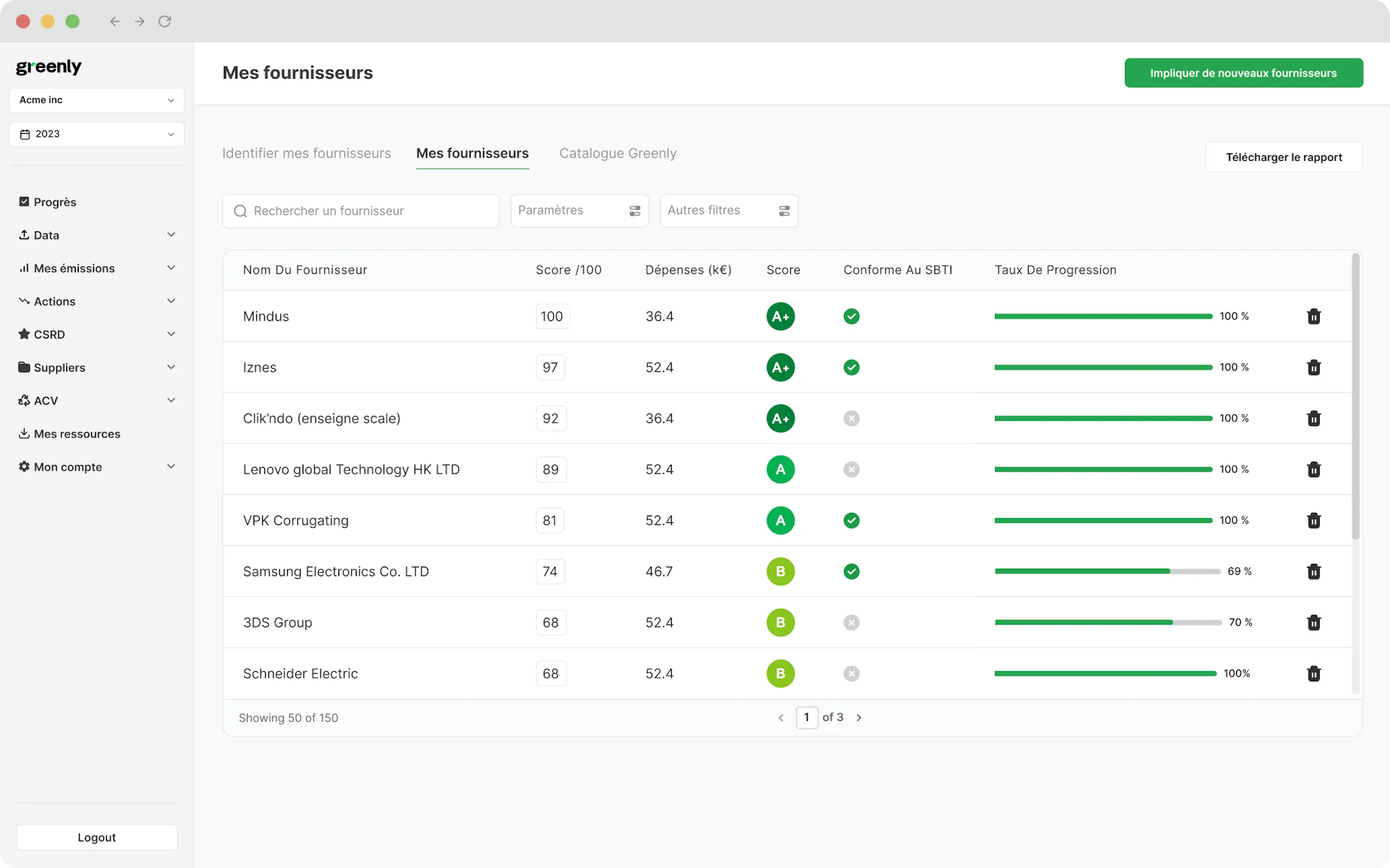Open the Paramètres filter dropdown
Image resolution: width=1390 pixels, height=868 pixels.
[579, 211]
